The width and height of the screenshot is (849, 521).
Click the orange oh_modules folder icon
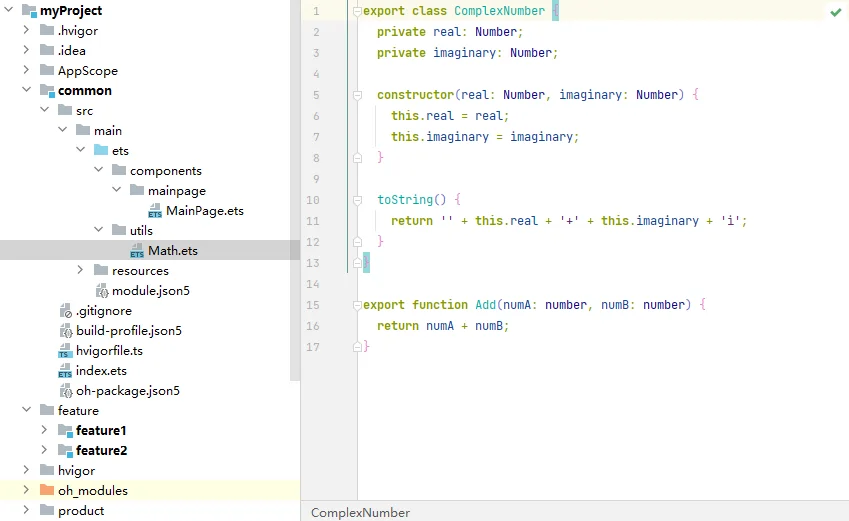point(47,490)
